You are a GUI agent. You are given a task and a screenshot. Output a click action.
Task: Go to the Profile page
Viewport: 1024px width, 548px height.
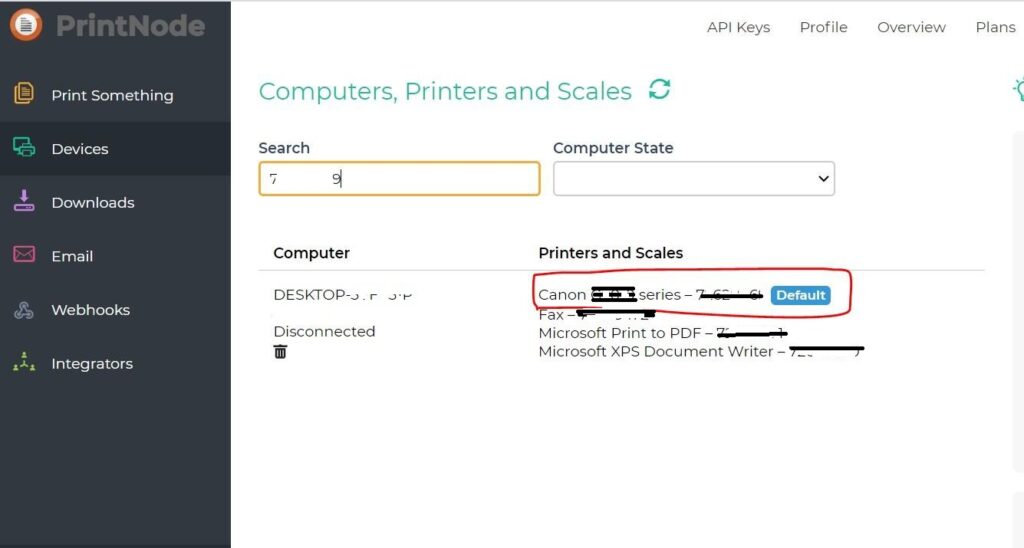[823, 27]
